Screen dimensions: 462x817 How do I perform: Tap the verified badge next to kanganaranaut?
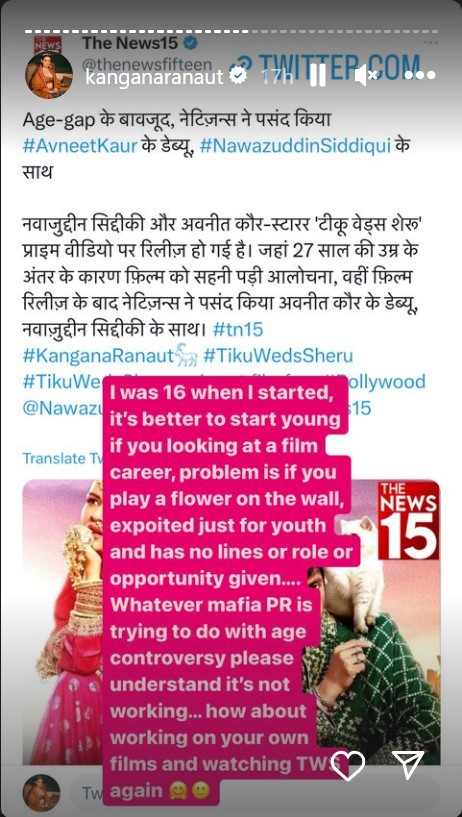pos(239,76)
